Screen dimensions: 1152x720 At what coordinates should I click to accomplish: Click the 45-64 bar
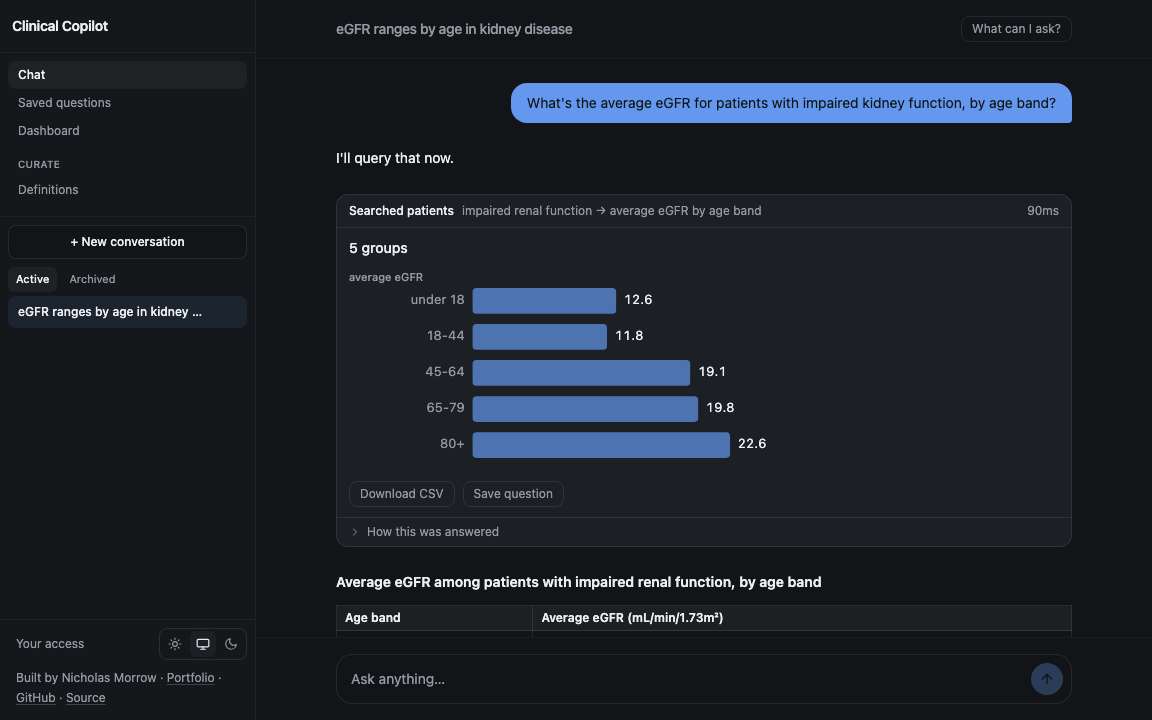581,372
